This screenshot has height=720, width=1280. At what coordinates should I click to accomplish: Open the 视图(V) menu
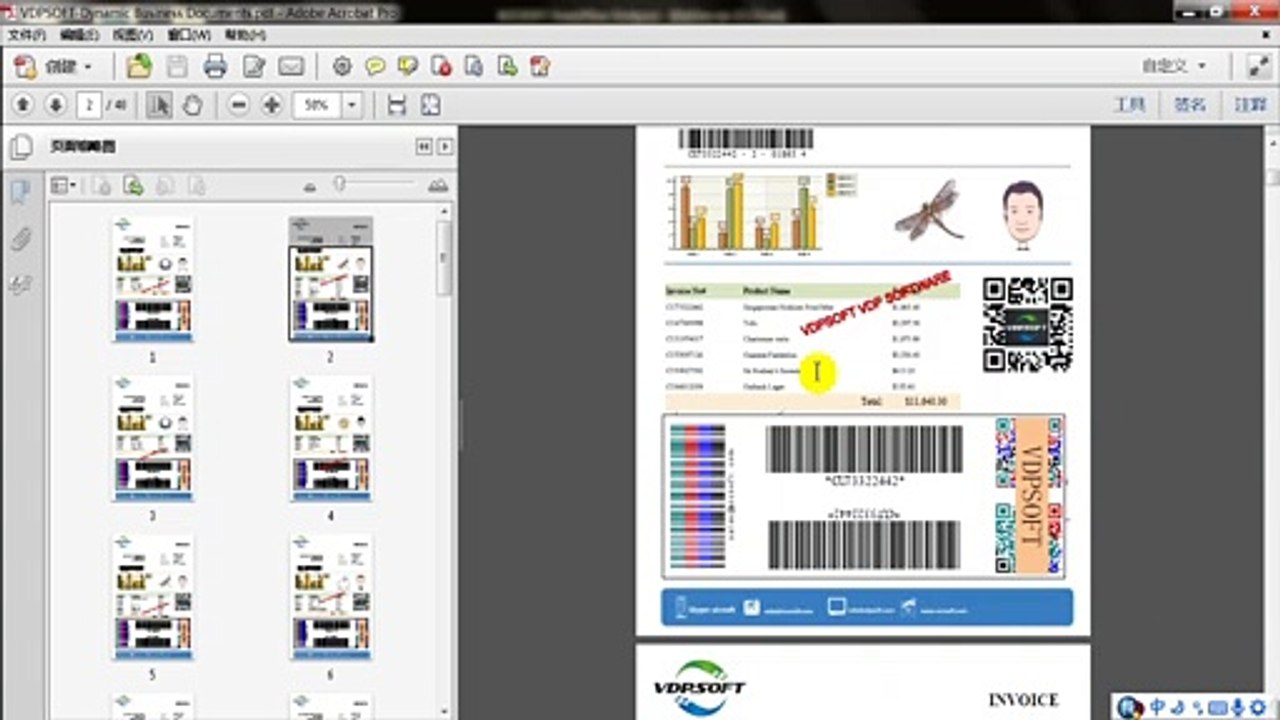(x=133, y=34)
